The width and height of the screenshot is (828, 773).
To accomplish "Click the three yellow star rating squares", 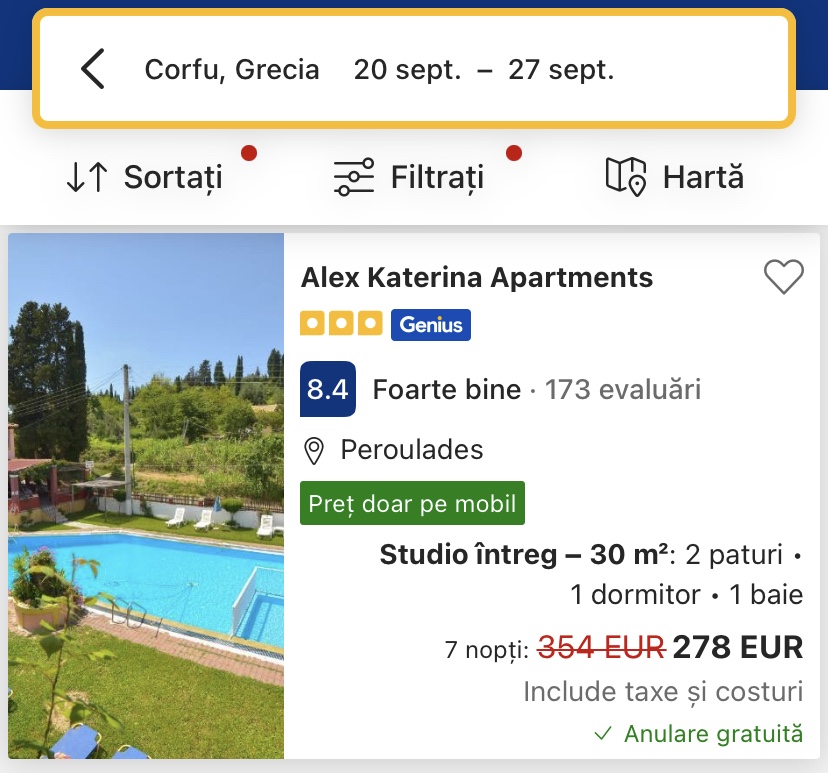I will pos(341,324).
